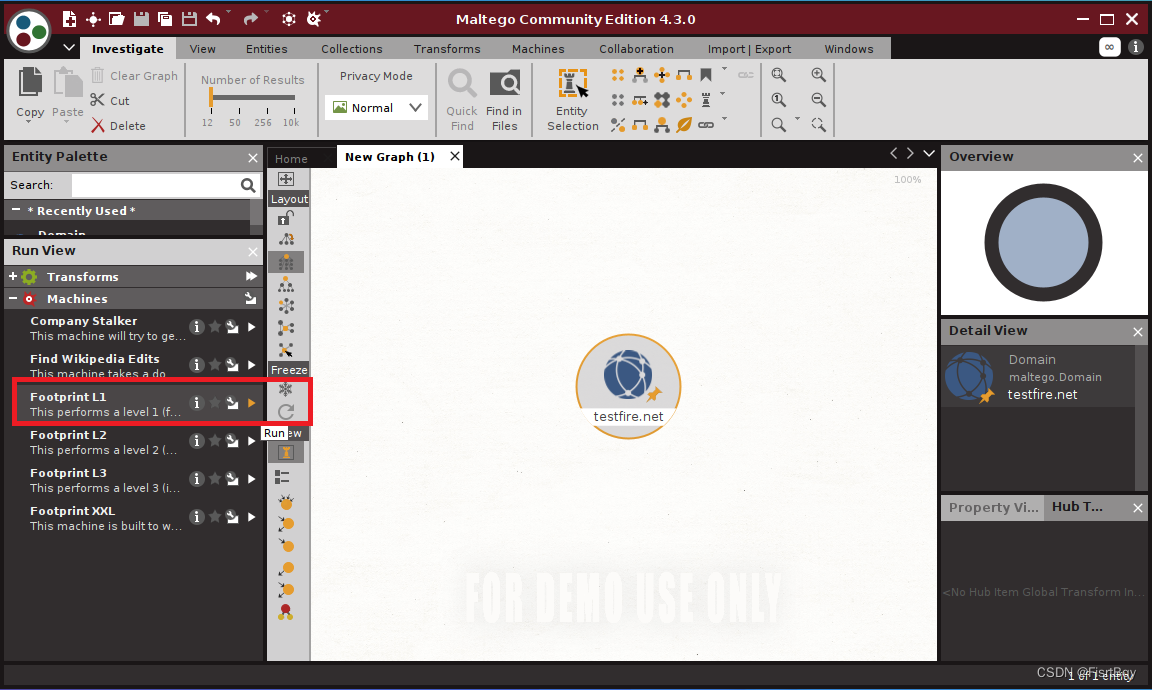The image size is (1152, 690).
Task: Click the infinity badge icon top right
Action: pyautogui.click(x=1109, y=47)
